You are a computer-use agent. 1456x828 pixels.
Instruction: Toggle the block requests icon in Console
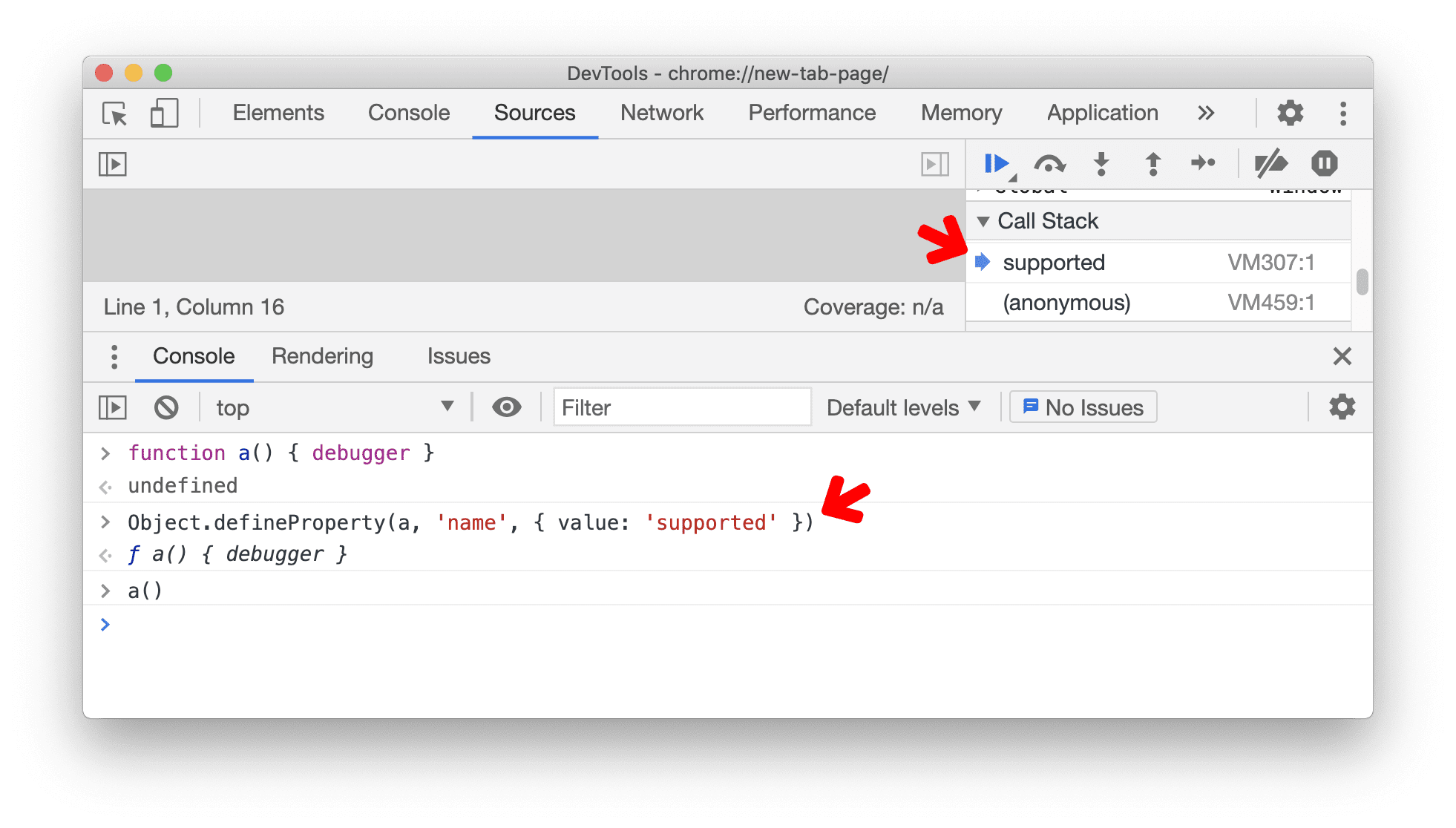(164, 408)
